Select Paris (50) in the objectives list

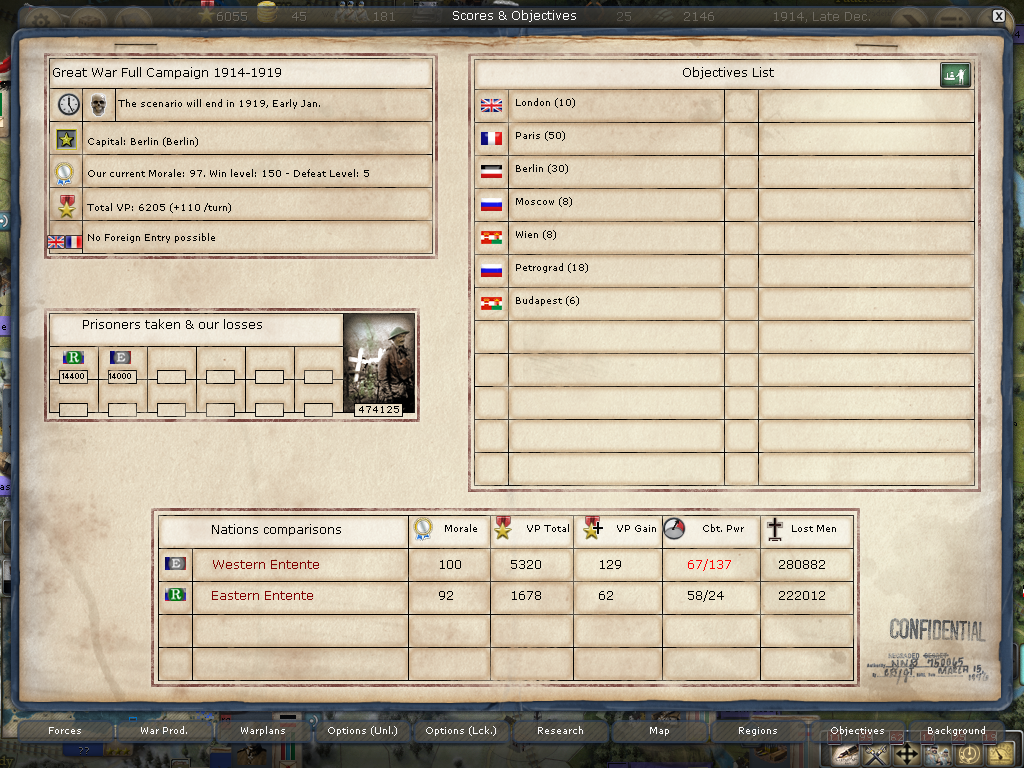[540, 136]
